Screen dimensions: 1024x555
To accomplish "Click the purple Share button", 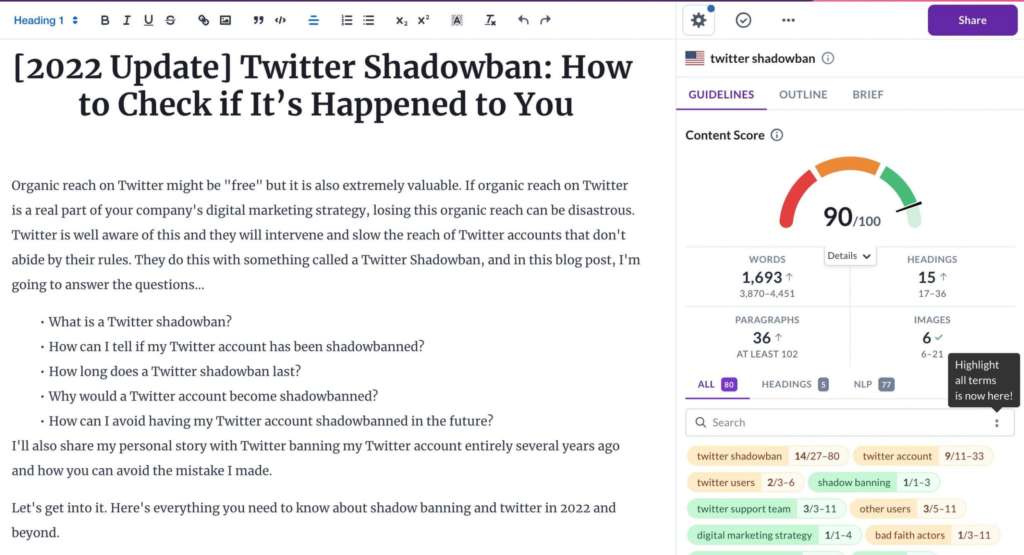I will click(972, 20).
